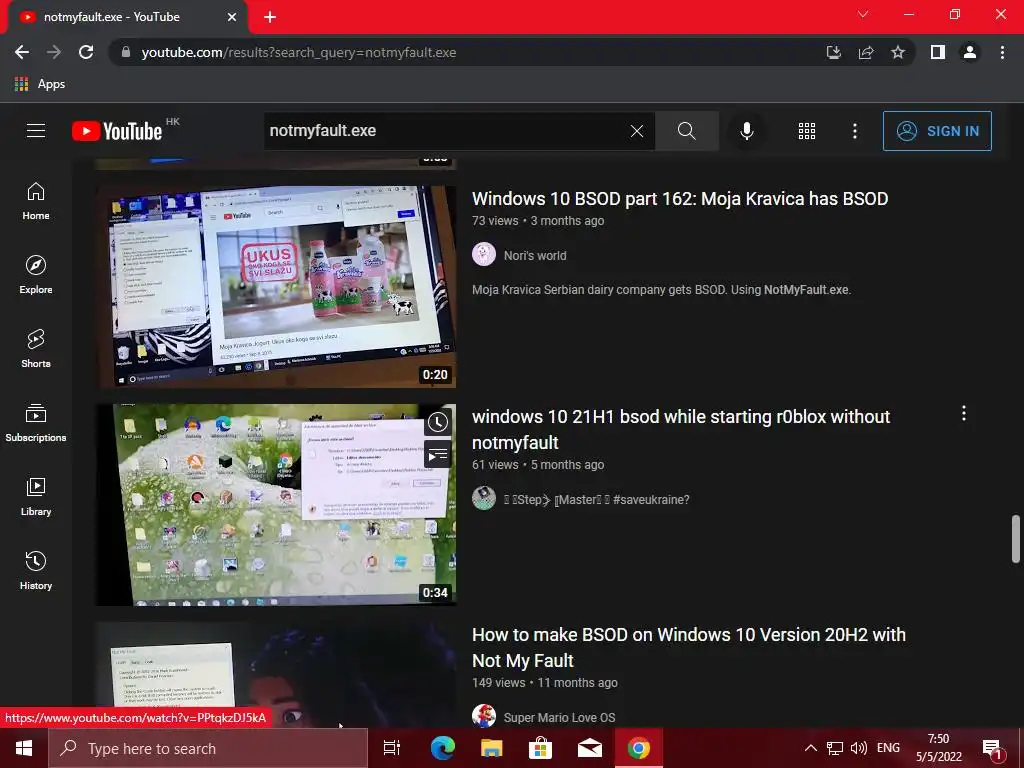Click the SIGN IN button

[x=937, y=131]
